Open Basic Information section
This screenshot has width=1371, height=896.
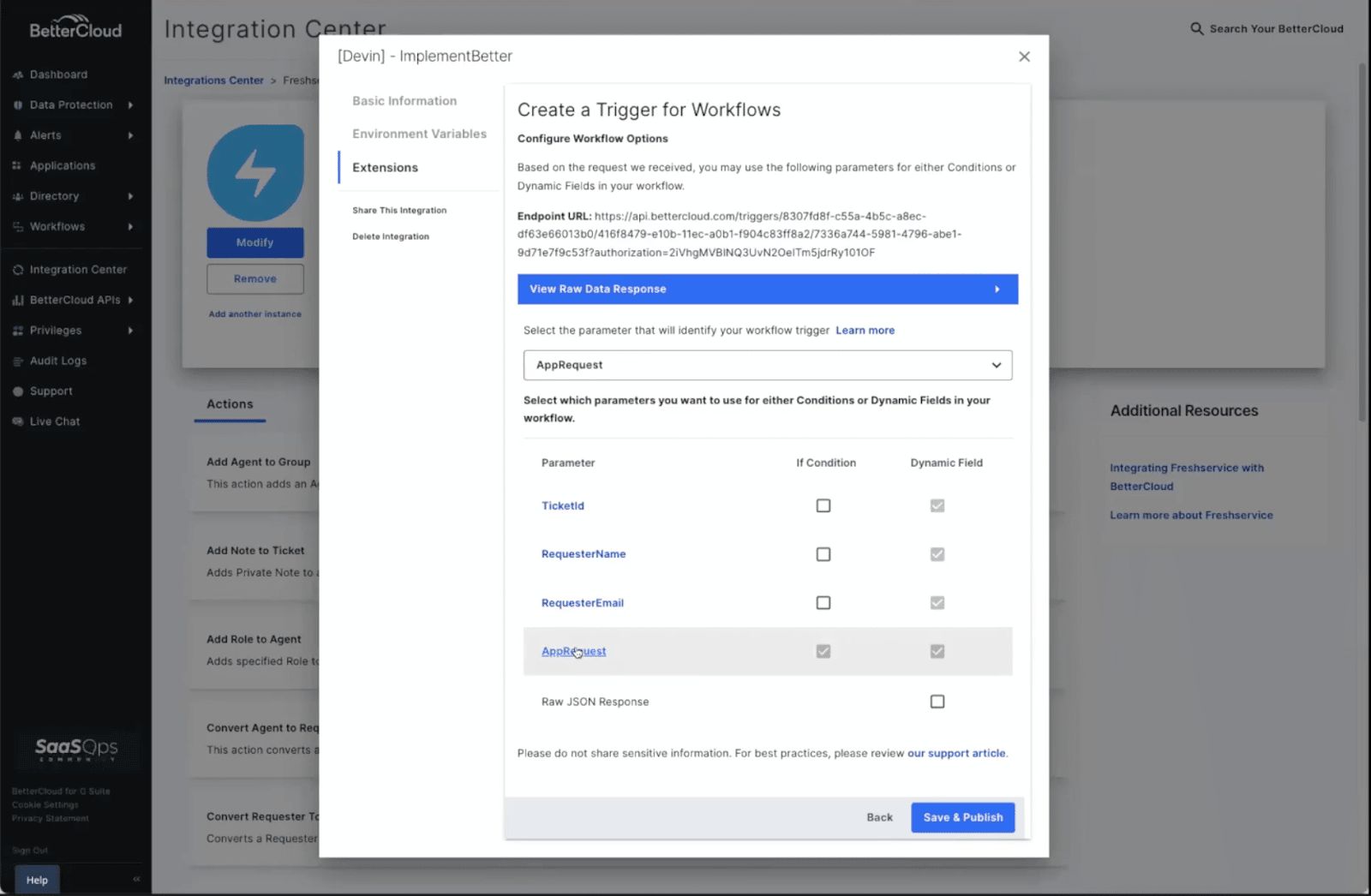[404, 100]
